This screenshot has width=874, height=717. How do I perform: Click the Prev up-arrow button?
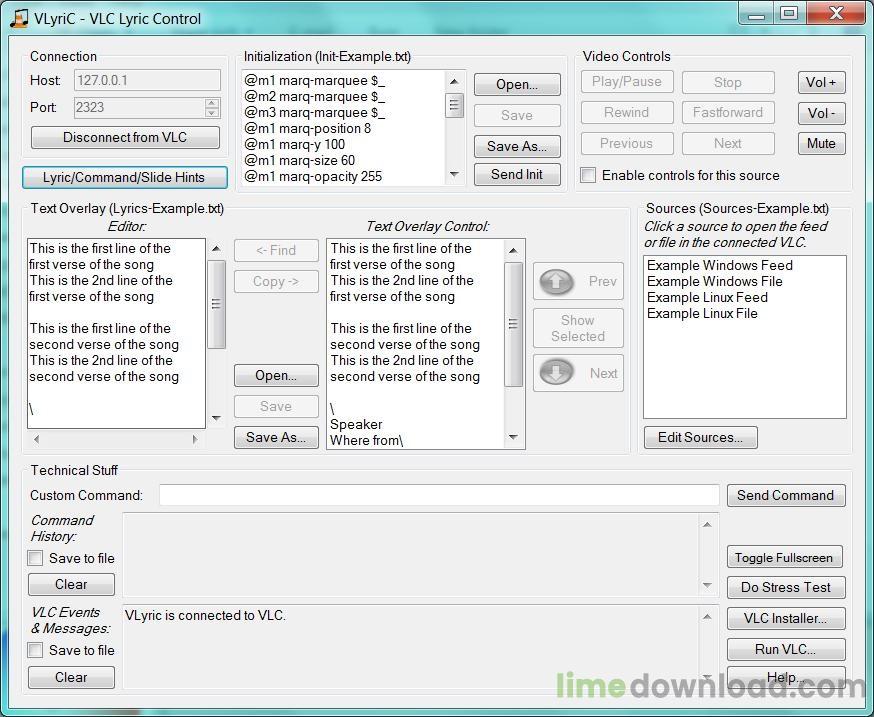[578, 282]
